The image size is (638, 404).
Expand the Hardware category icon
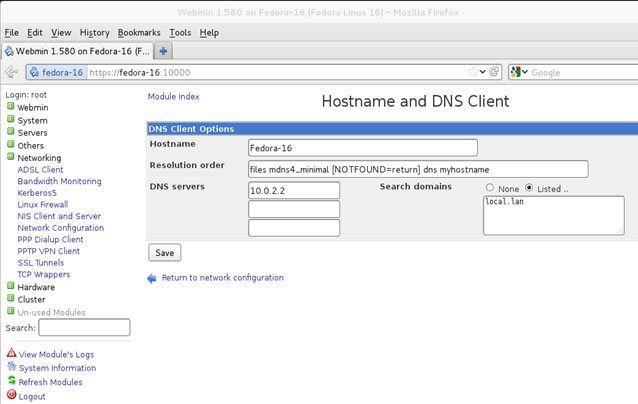tap(11, 286)
